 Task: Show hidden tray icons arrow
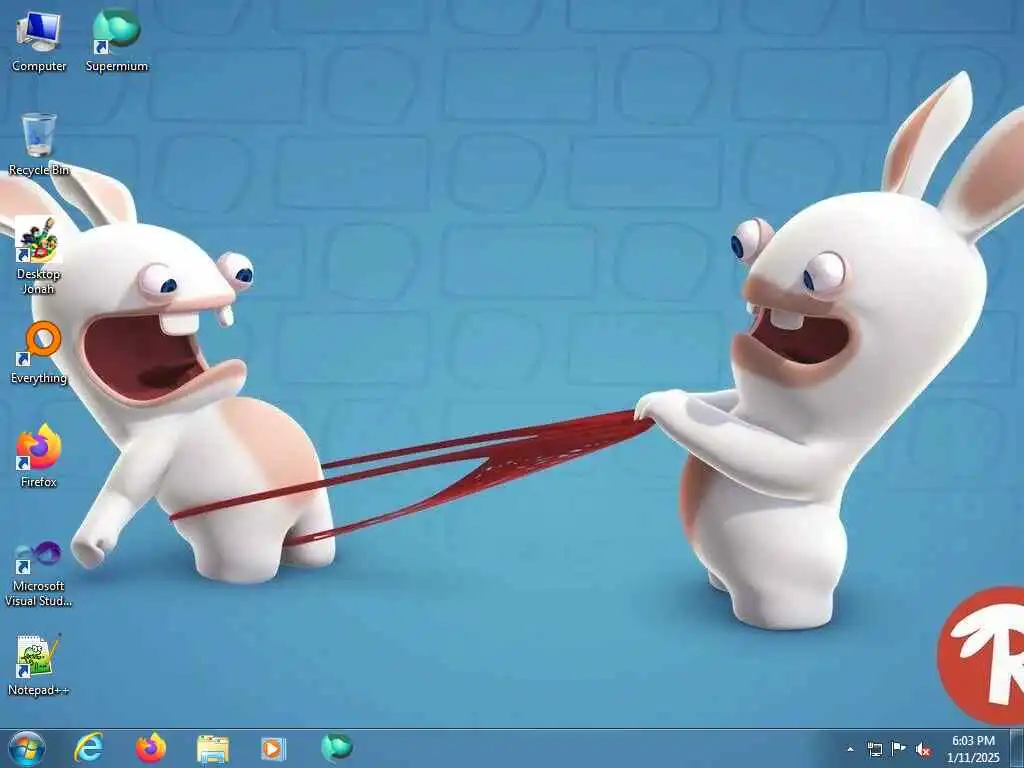850,749
